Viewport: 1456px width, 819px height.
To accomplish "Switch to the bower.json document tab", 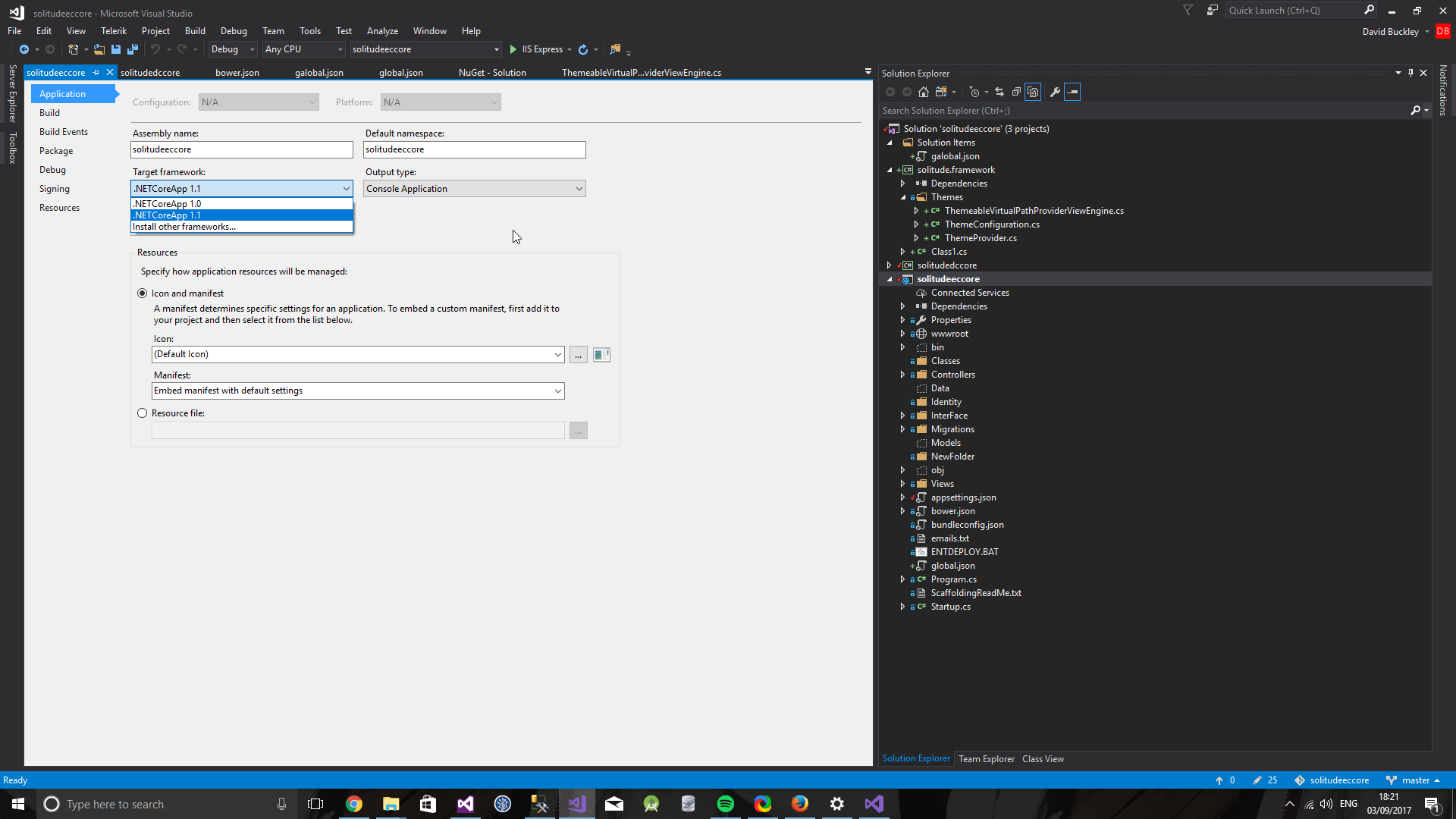I will tap(237, 73).
